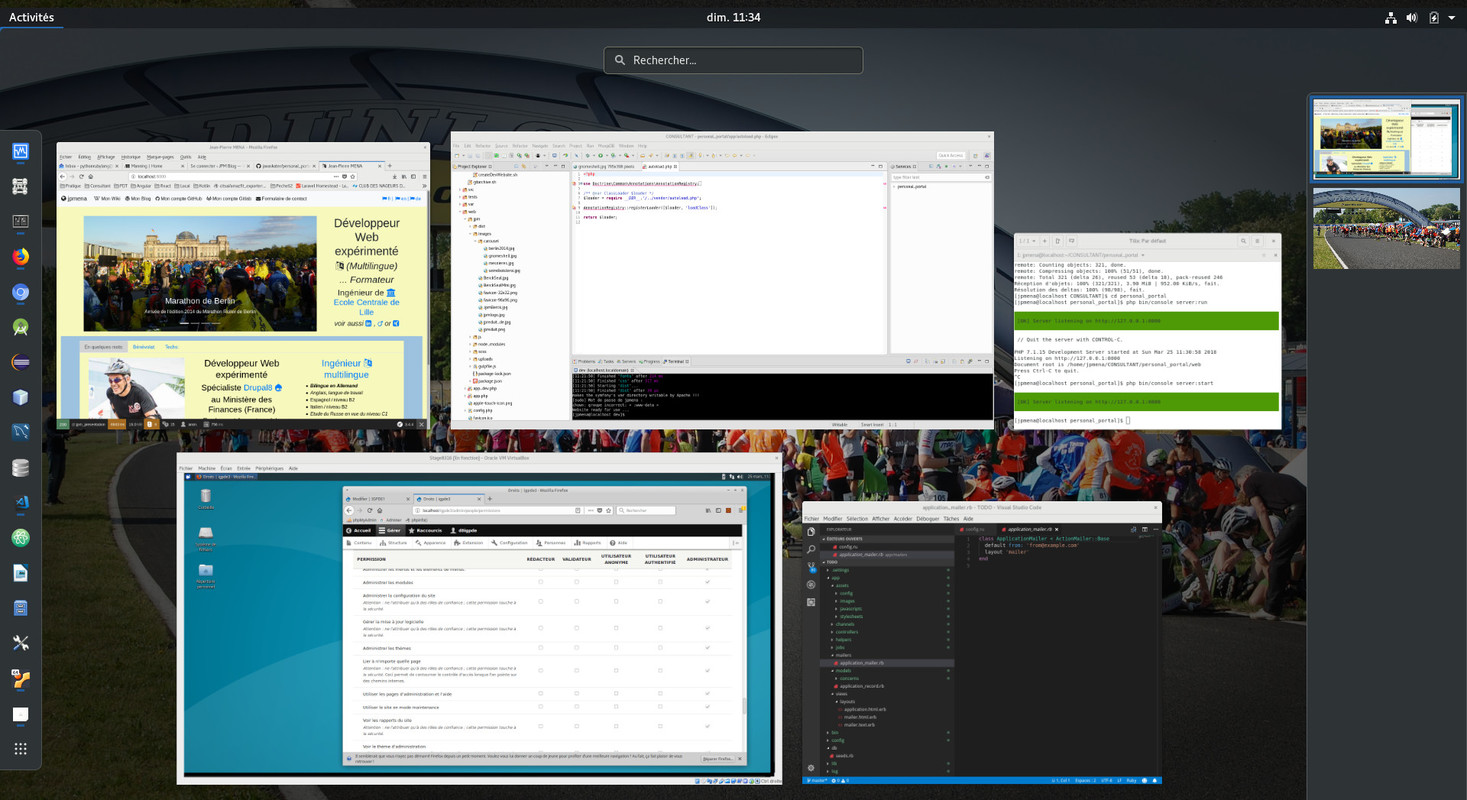Collapse mailers folder in VS Code explorer
Image resolution: width=1467 pixels, height=800 pixels.
(832, 655)
